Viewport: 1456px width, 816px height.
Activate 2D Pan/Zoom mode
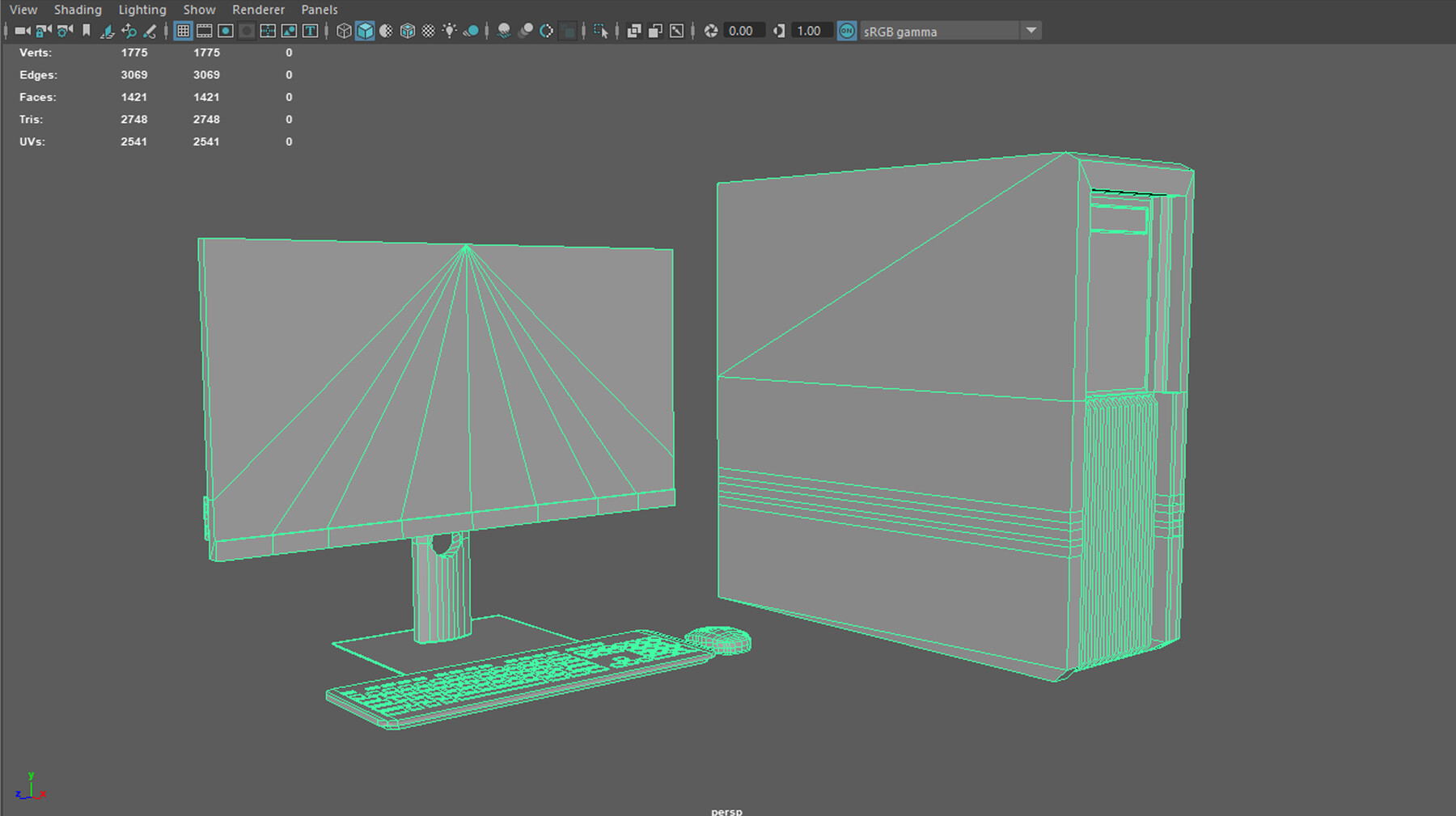point(129,31)
